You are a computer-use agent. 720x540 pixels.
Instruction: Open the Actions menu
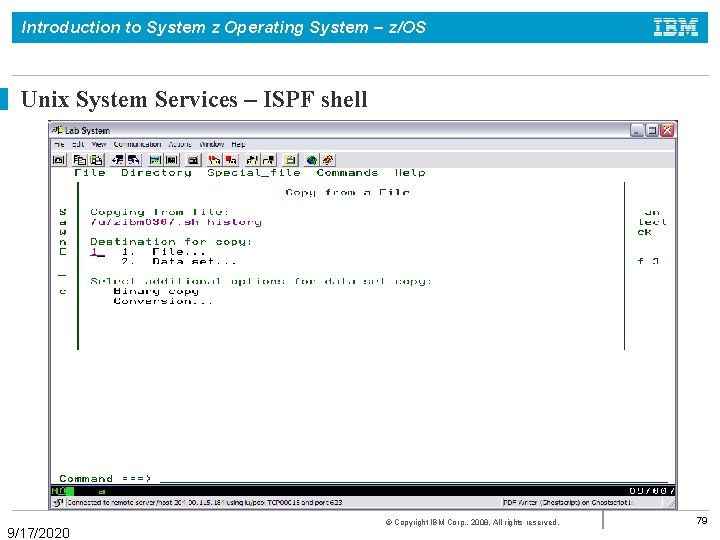pos(180,144)
